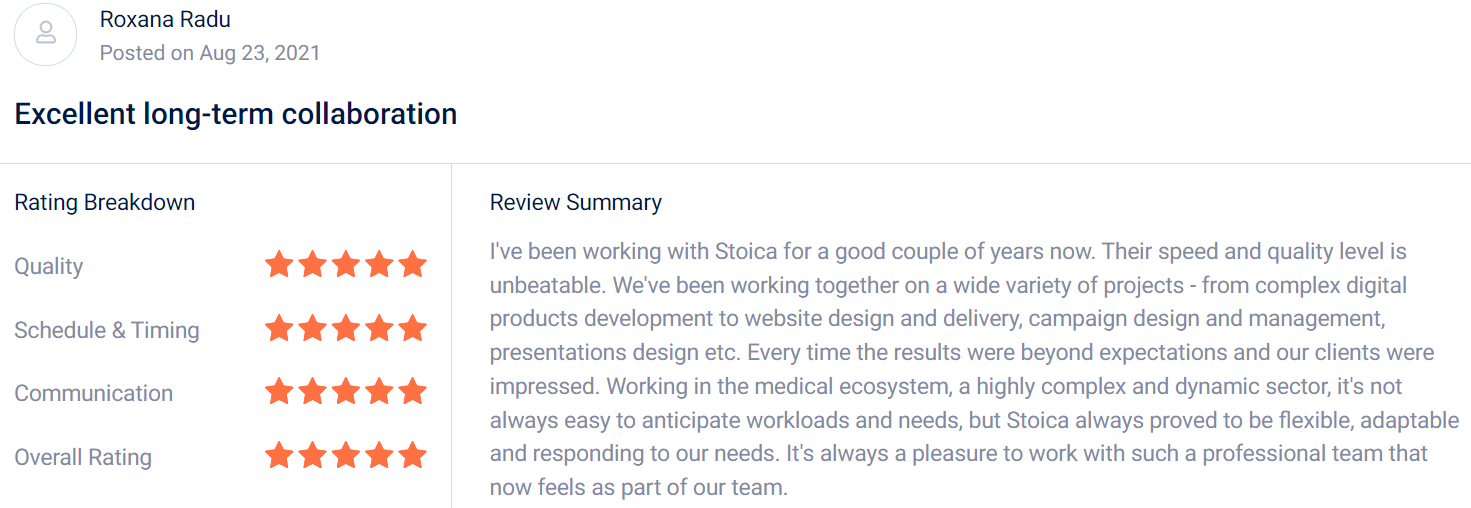Click the first star in Quality row

[279, 265]
